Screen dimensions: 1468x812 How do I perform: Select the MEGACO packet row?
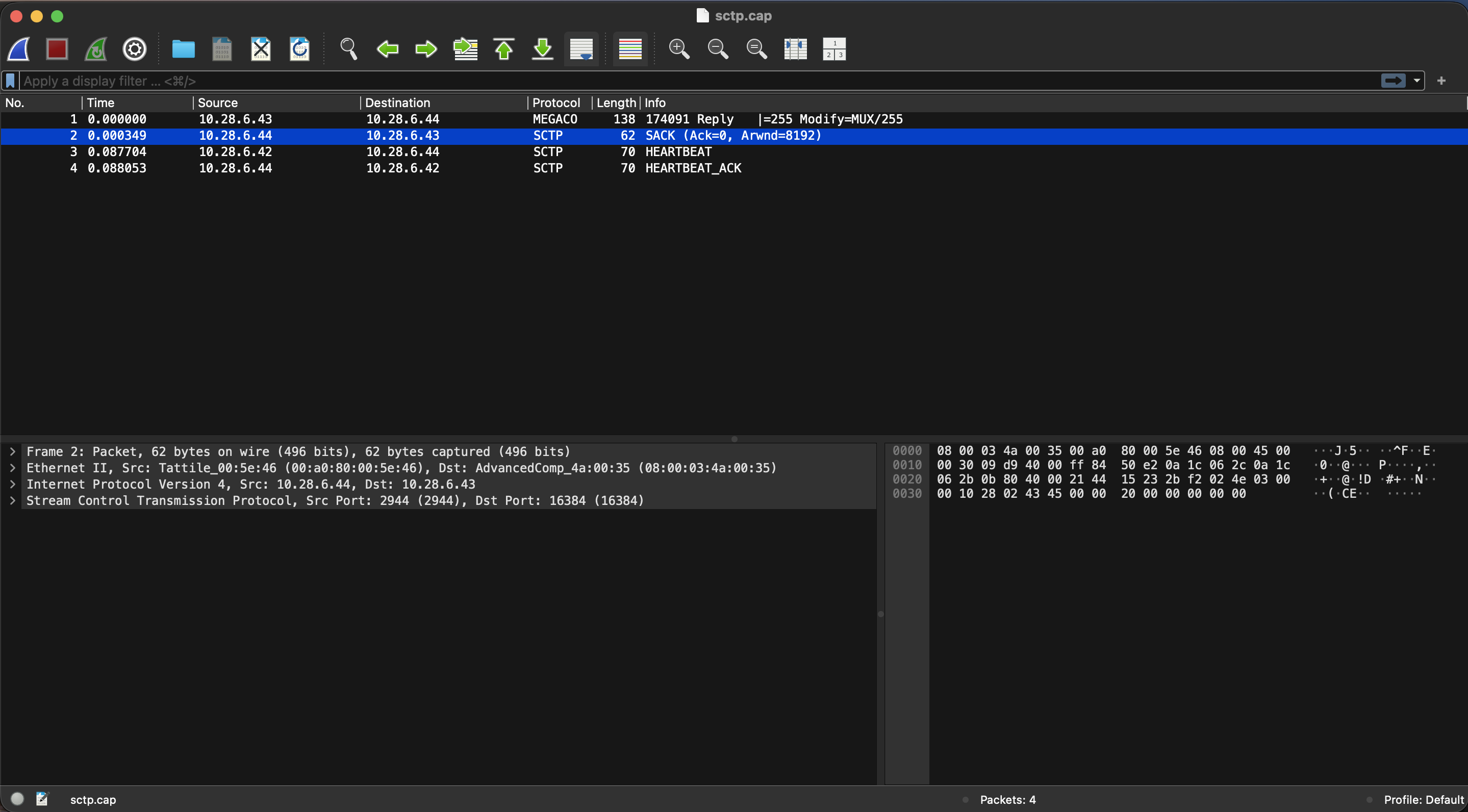click(x=733, y=119)
